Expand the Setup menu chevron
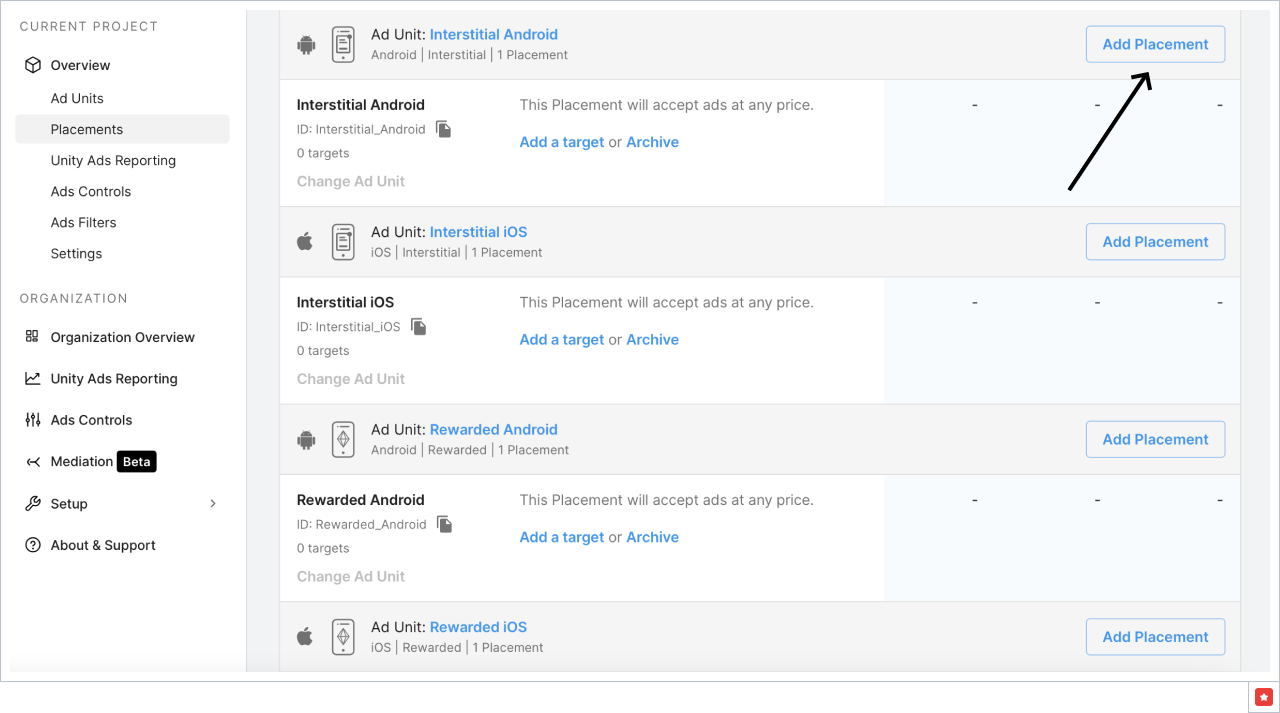Image resolution: width=1280 pixels, height=713 pixels. [213, 504]
